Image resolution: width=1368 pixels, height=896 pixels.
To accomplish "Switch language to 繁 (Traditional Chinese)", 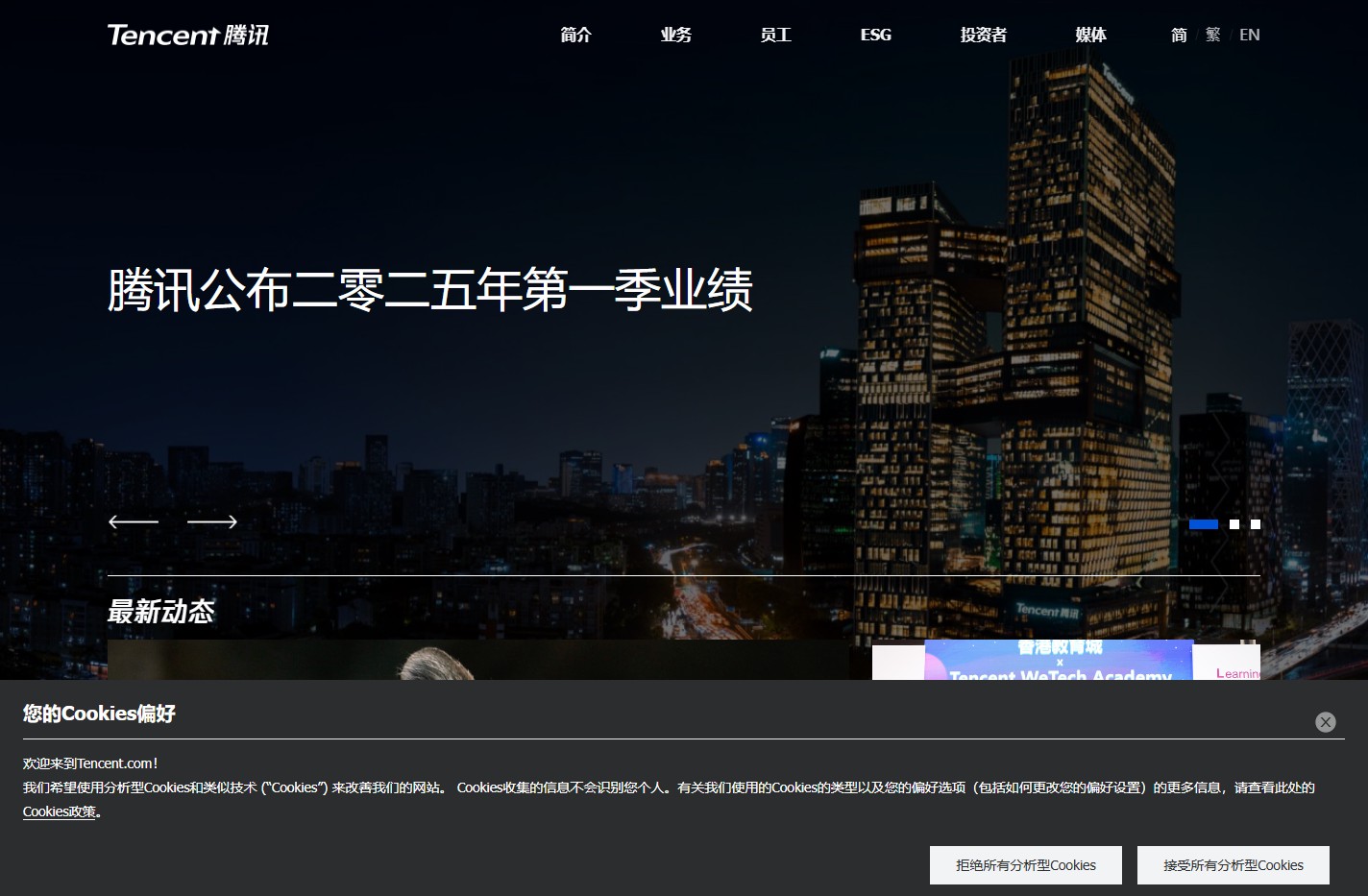I will [x=1213, y=35].
